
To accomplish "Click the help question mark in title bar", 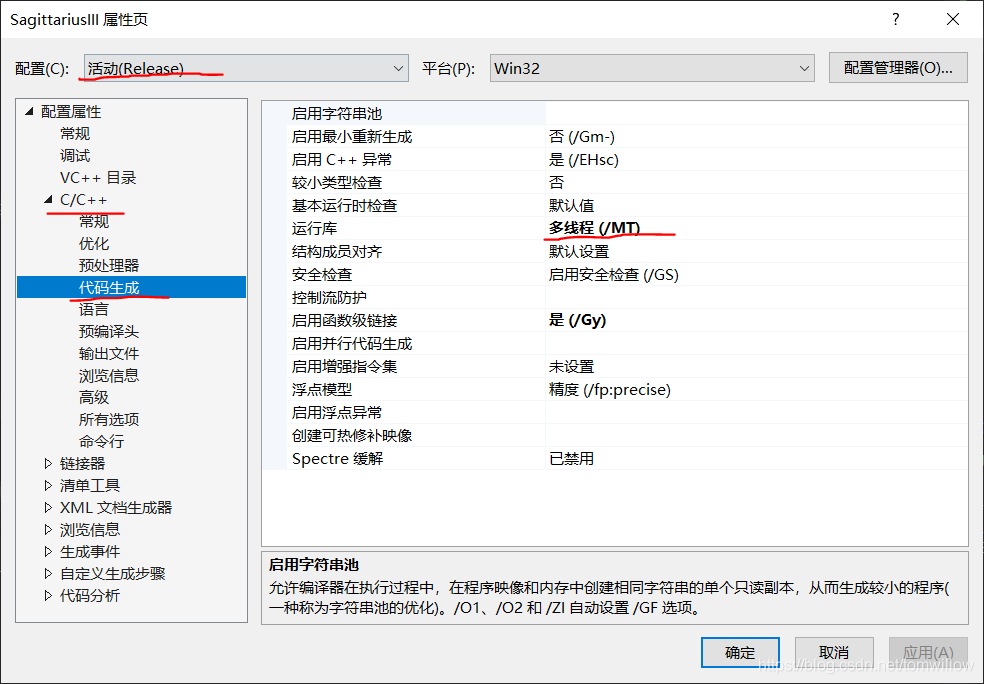I will click(x=896, y=19).
